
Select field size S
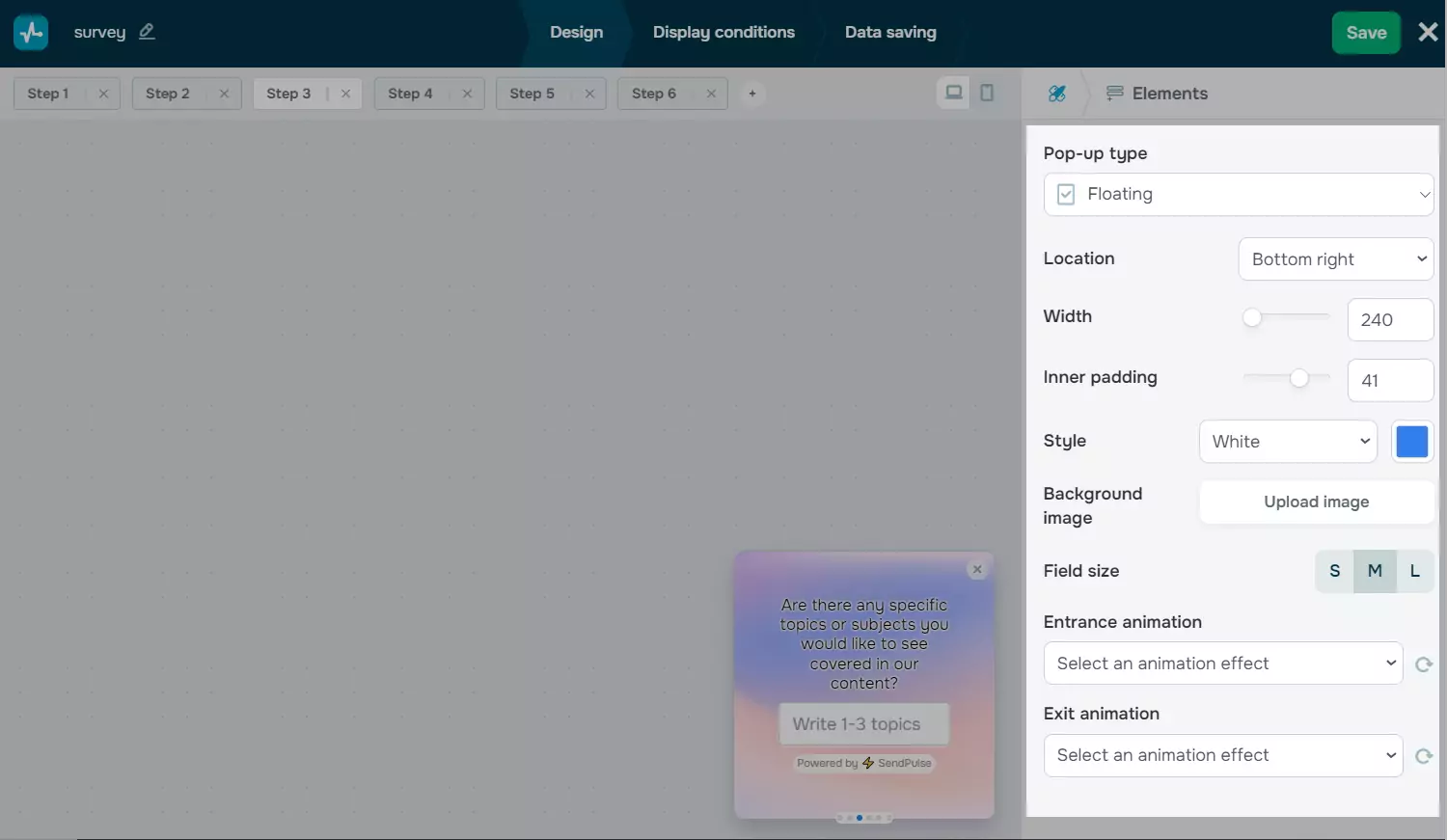[x=1334, y=571]
